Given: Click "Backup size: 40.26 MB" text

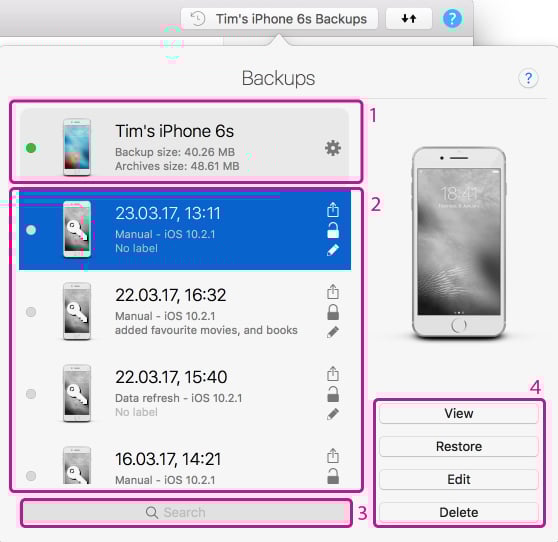Looking at the screenshot, I should click(x=175, y=152).
